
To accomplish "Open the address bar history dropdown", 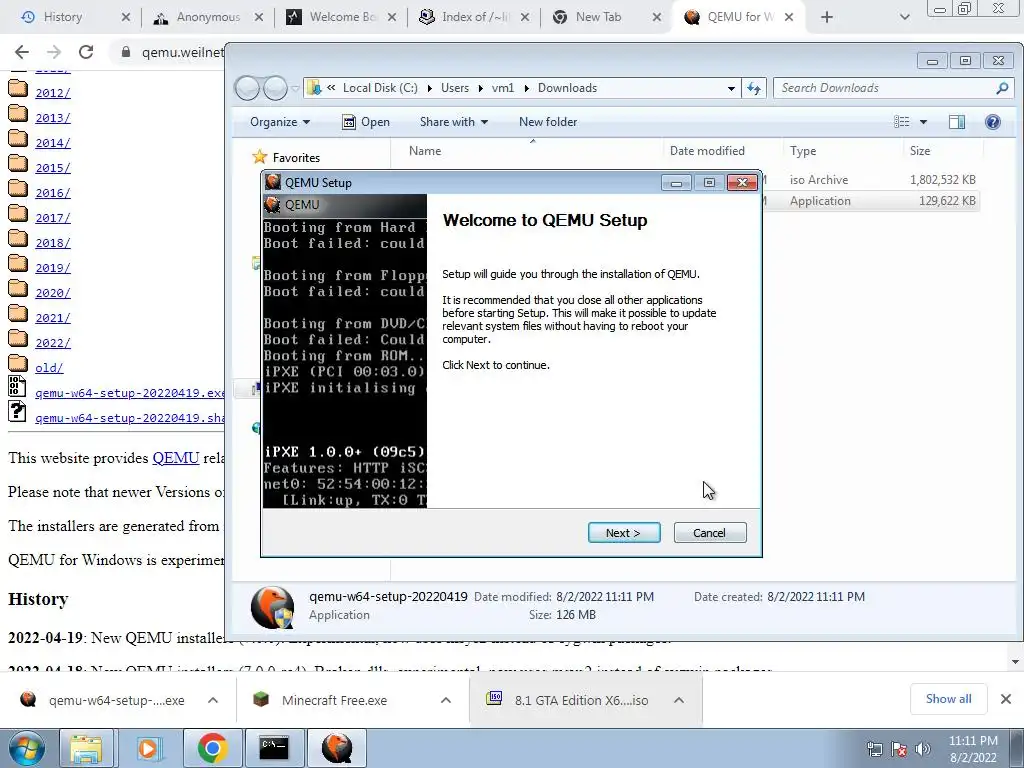I will click(x=731, y=88).
